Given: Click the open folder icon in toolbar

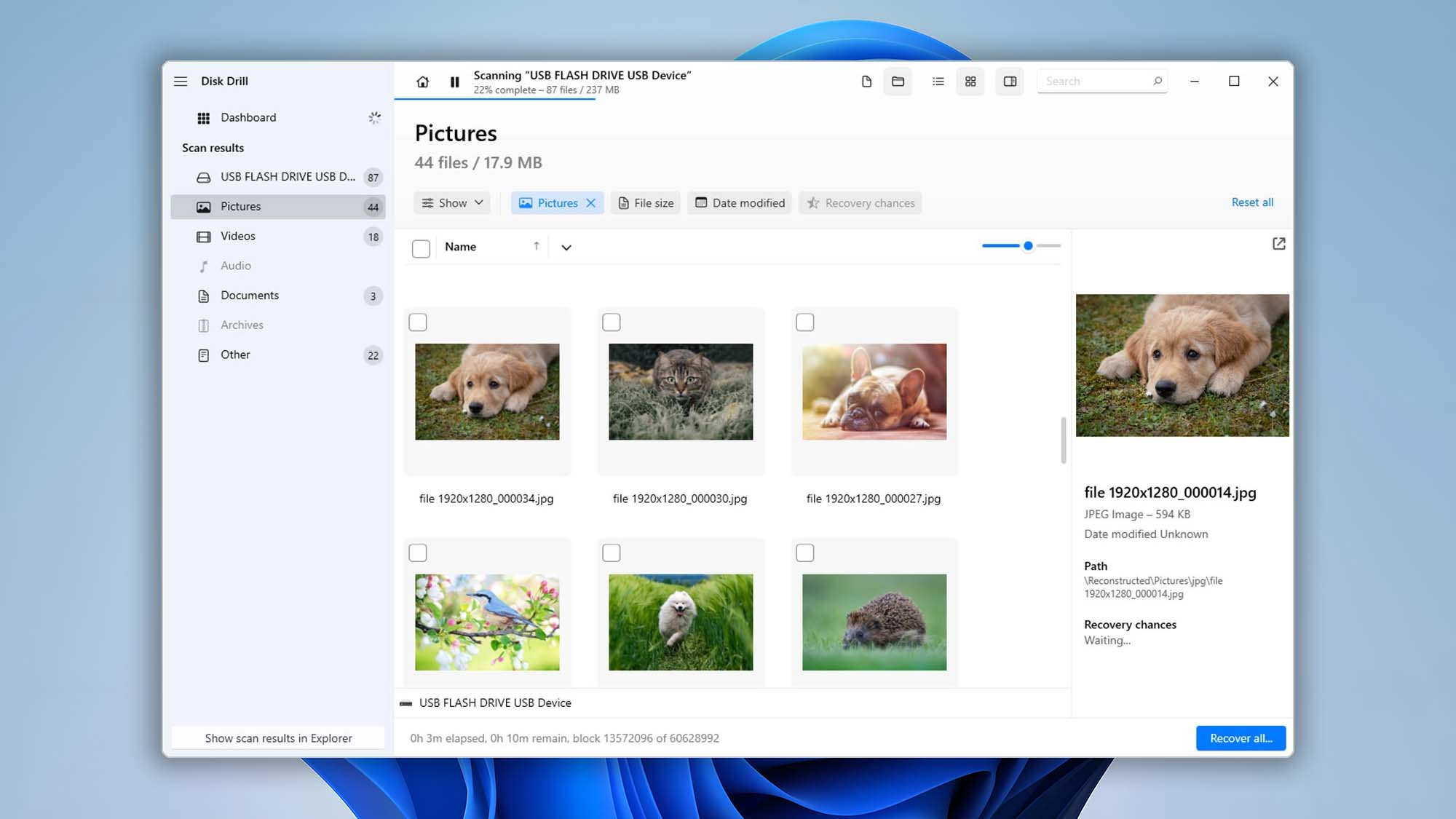Looking at the screenshot, I should point(898,81).
